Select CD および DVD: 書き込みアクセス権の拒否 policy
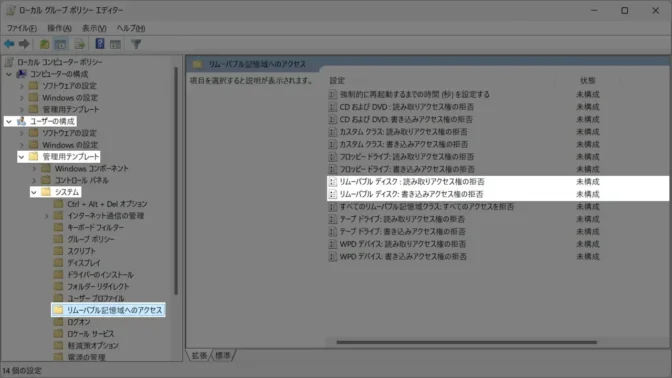This screenshot has height=378, width=672. click(x=406, y=120)
